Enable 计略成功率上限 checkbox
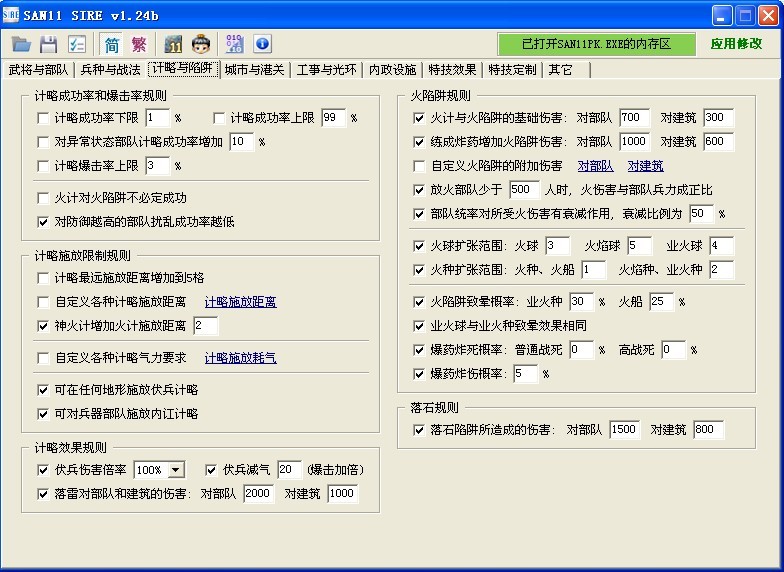 click(x=218, y=118)
